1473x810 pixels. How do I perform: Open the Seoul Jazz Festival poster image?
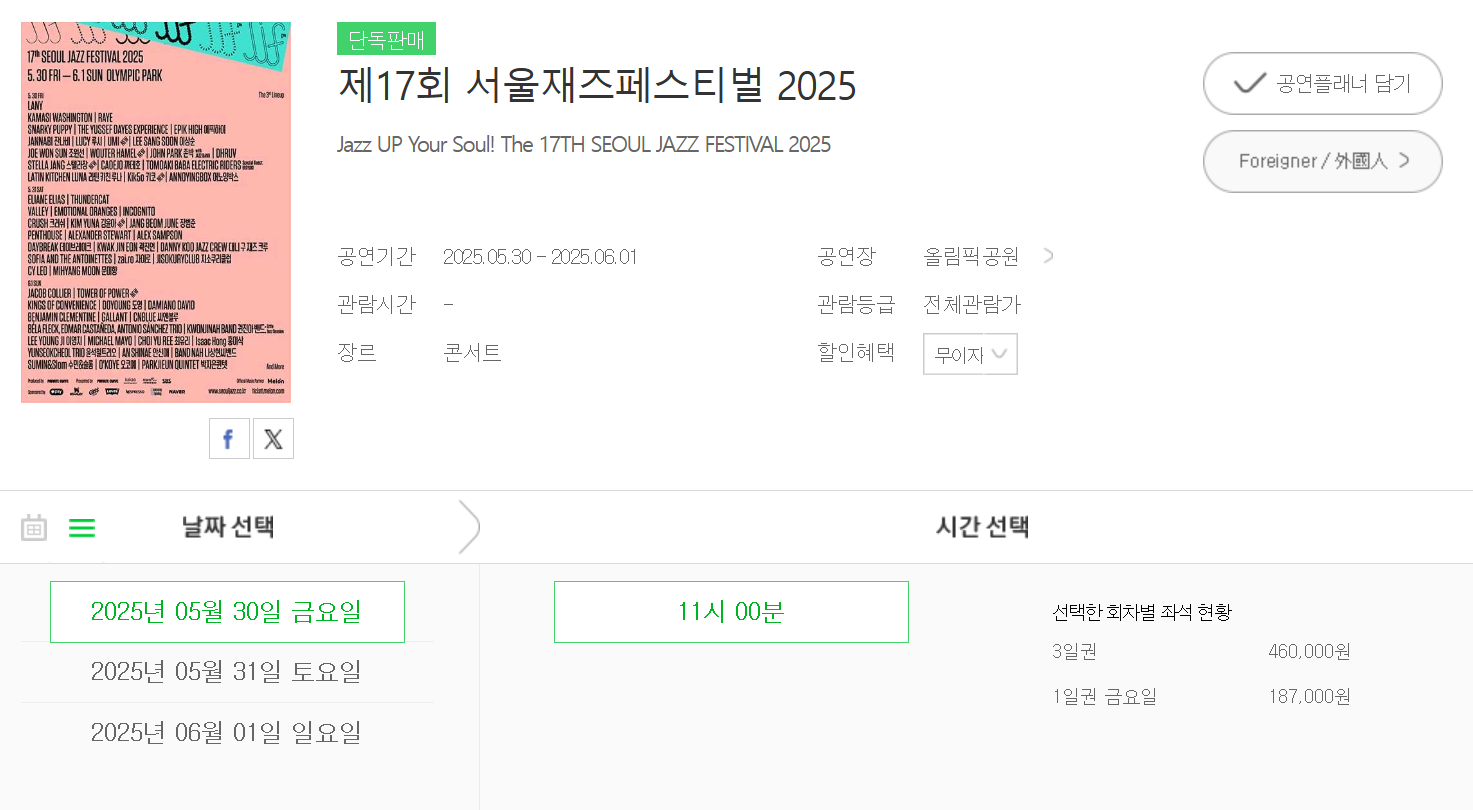click(x=156, y=212)
